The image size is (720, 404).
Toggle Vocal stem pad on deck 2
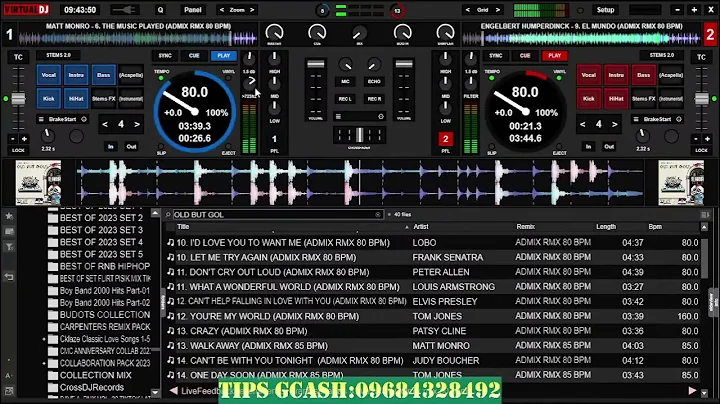coord(589,75)
